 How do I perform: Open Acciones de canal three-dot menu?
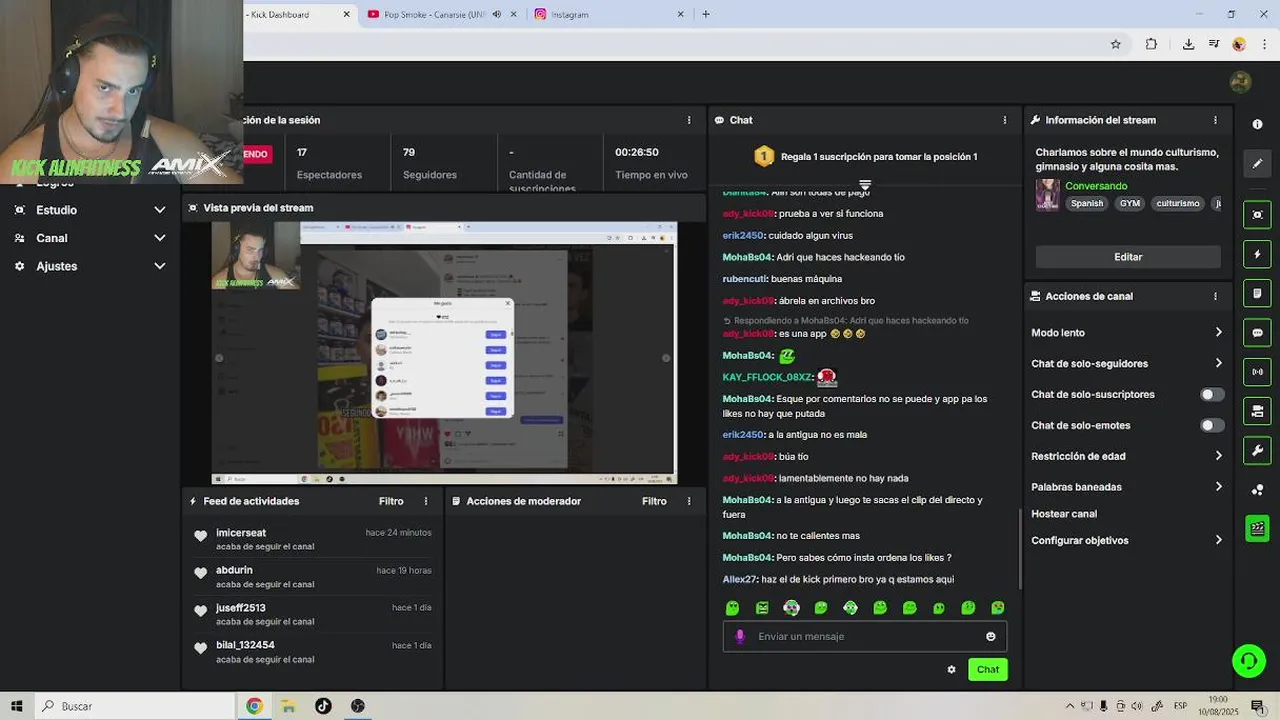pos(1215,296)
